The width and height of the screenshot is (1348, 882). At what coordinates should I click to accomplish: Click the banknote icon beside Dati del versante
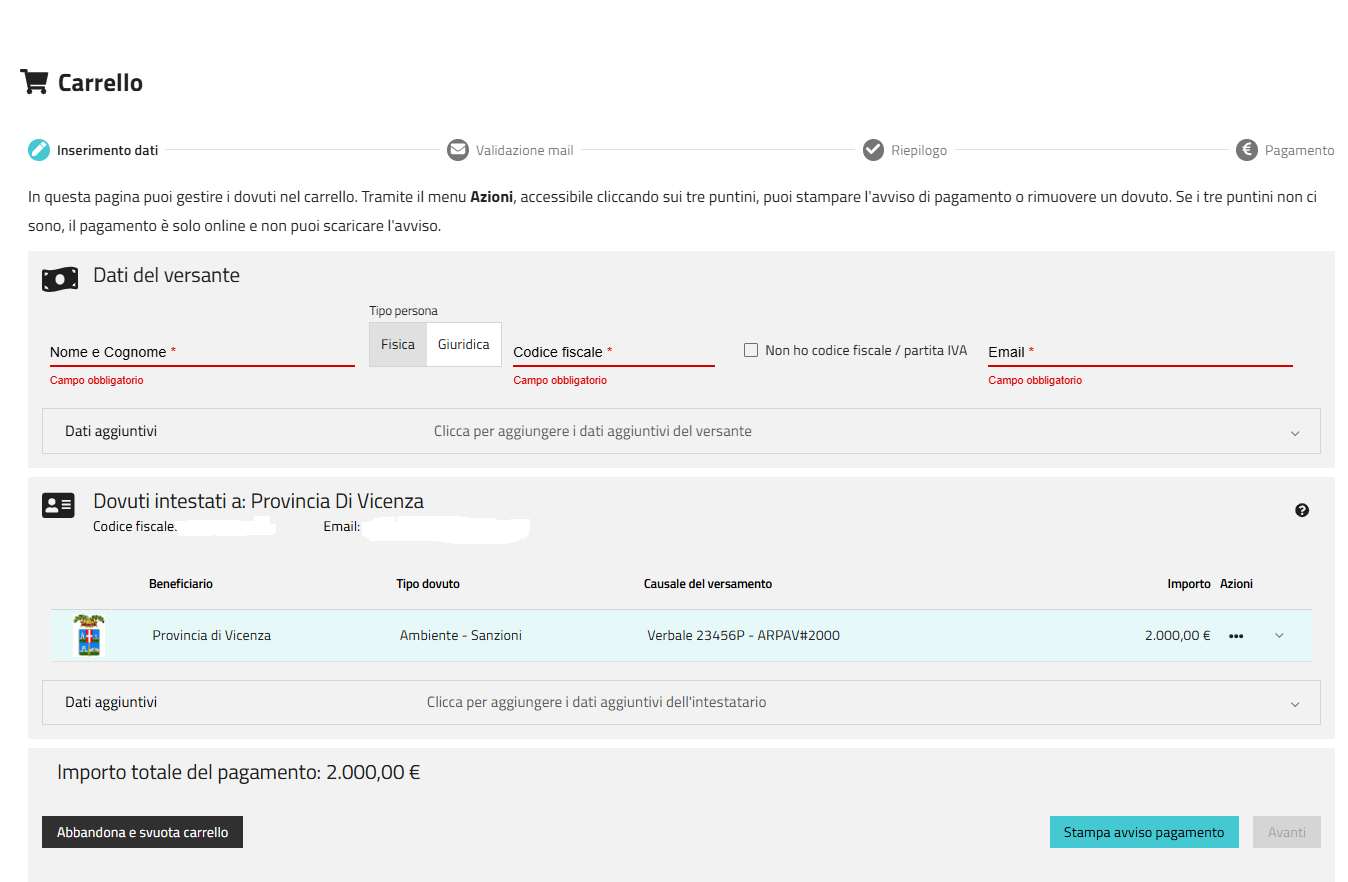(60, 279)
